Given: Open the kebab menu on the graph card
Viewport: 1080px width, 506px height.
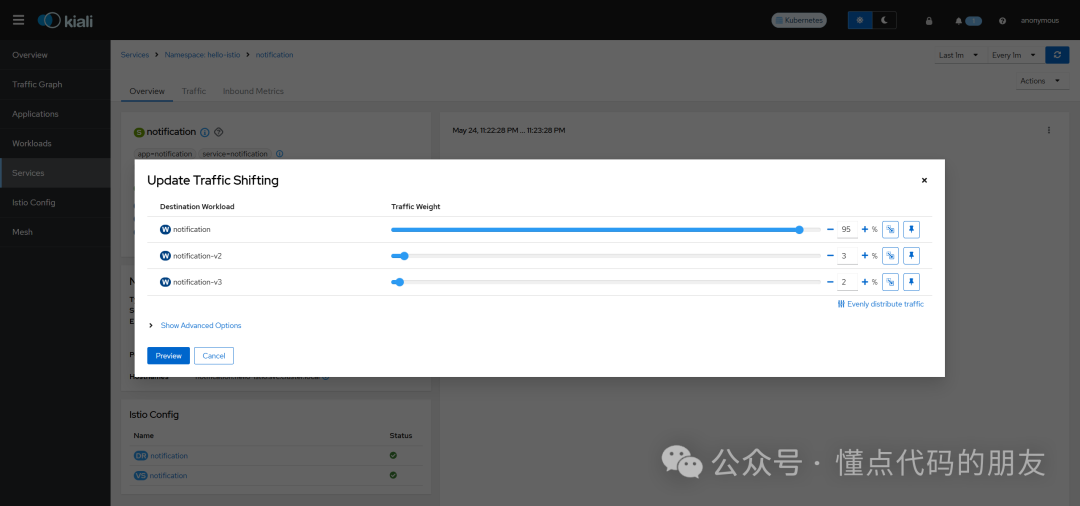Looking at the screenshot, I should (x=1049, y=130).
